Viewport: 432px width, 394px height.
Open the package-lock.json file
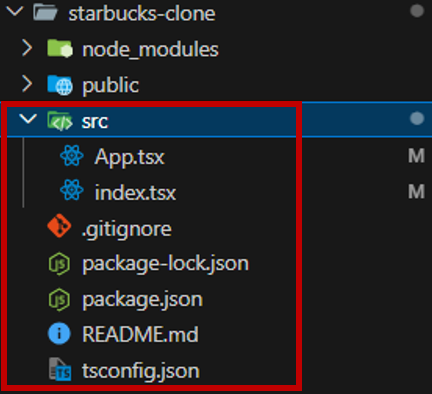(166, 265)
